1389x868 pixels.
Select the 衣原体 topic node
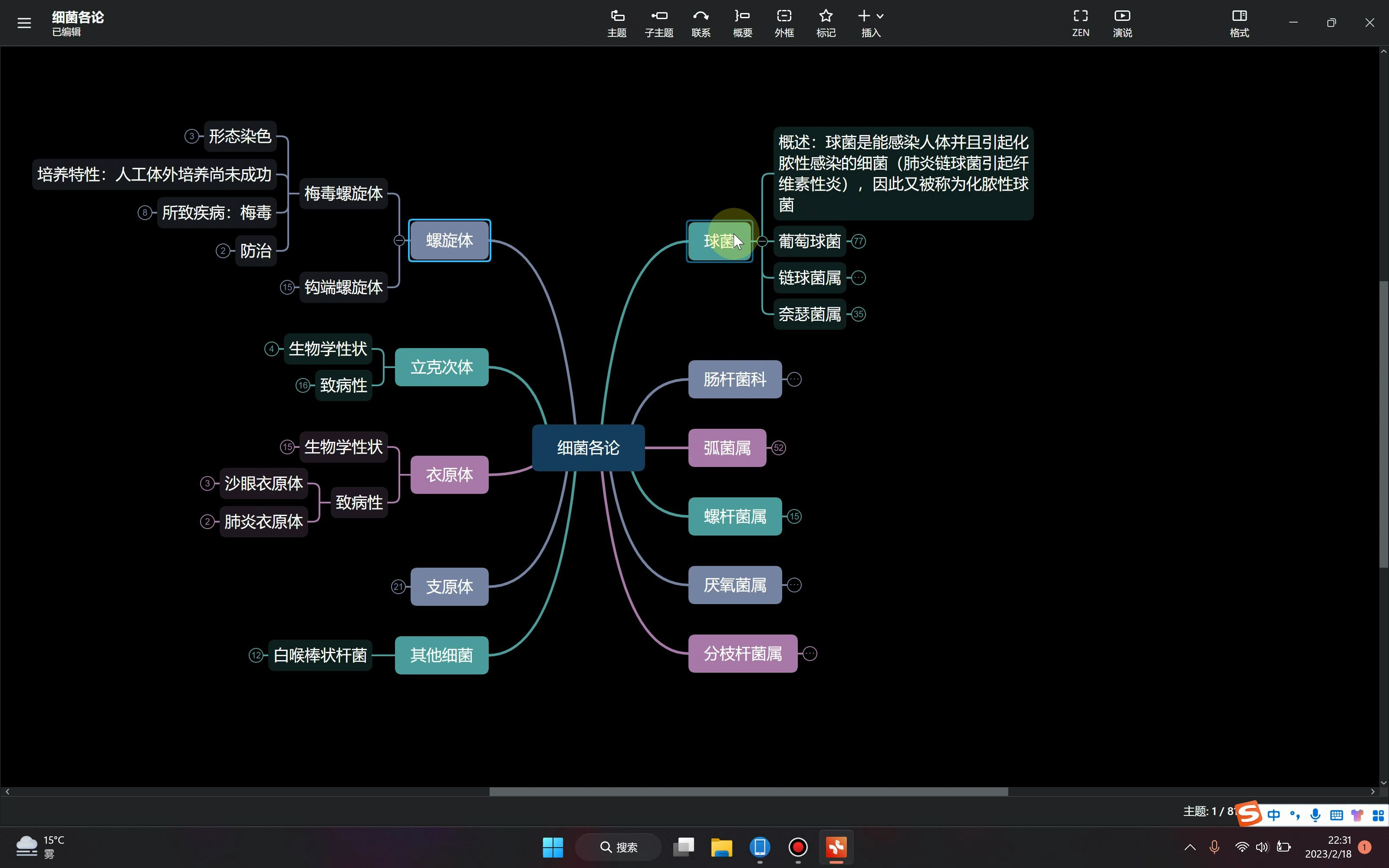point(449,475)
